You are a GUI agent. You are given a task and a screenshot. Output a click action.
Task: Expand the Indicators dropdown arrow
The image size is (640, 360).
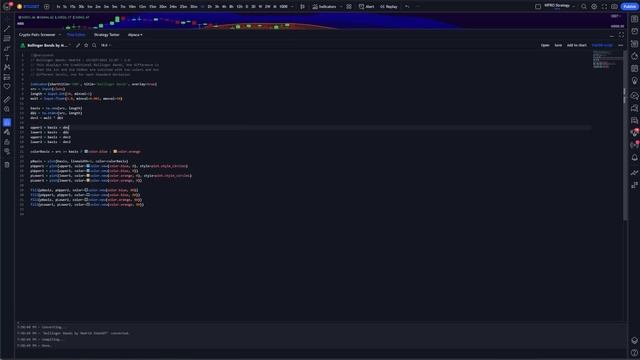click(341, 7)
